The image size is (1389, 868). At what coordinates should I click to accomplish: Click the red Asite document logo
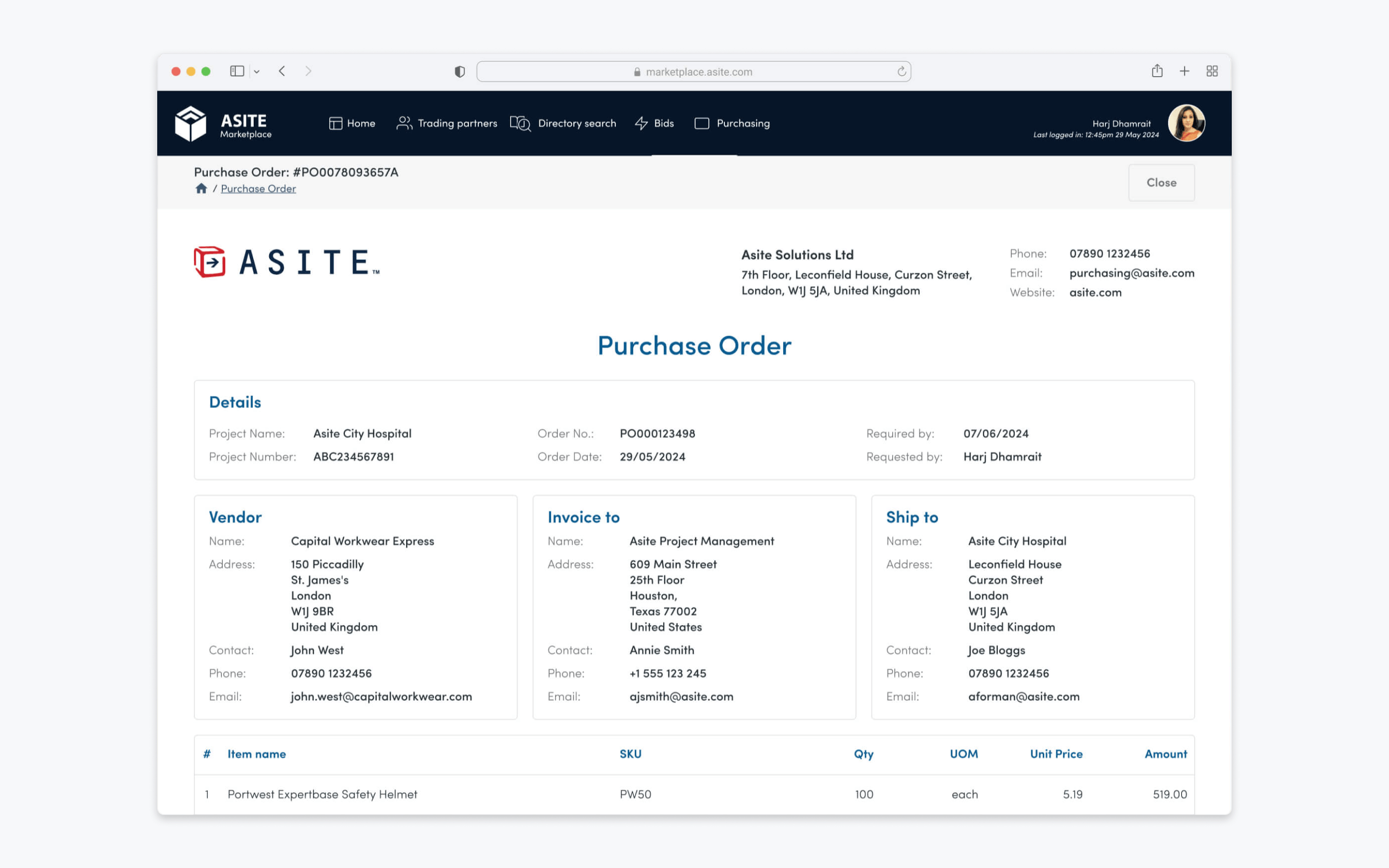click(287, 262)
